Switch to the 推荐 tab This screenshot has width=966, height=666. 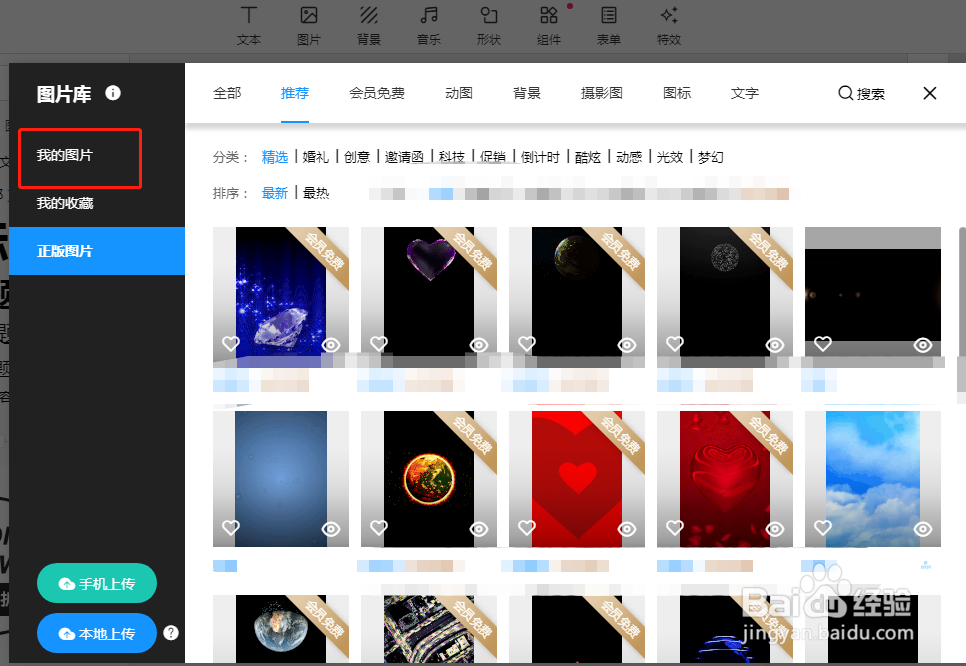tap(294, 93)
